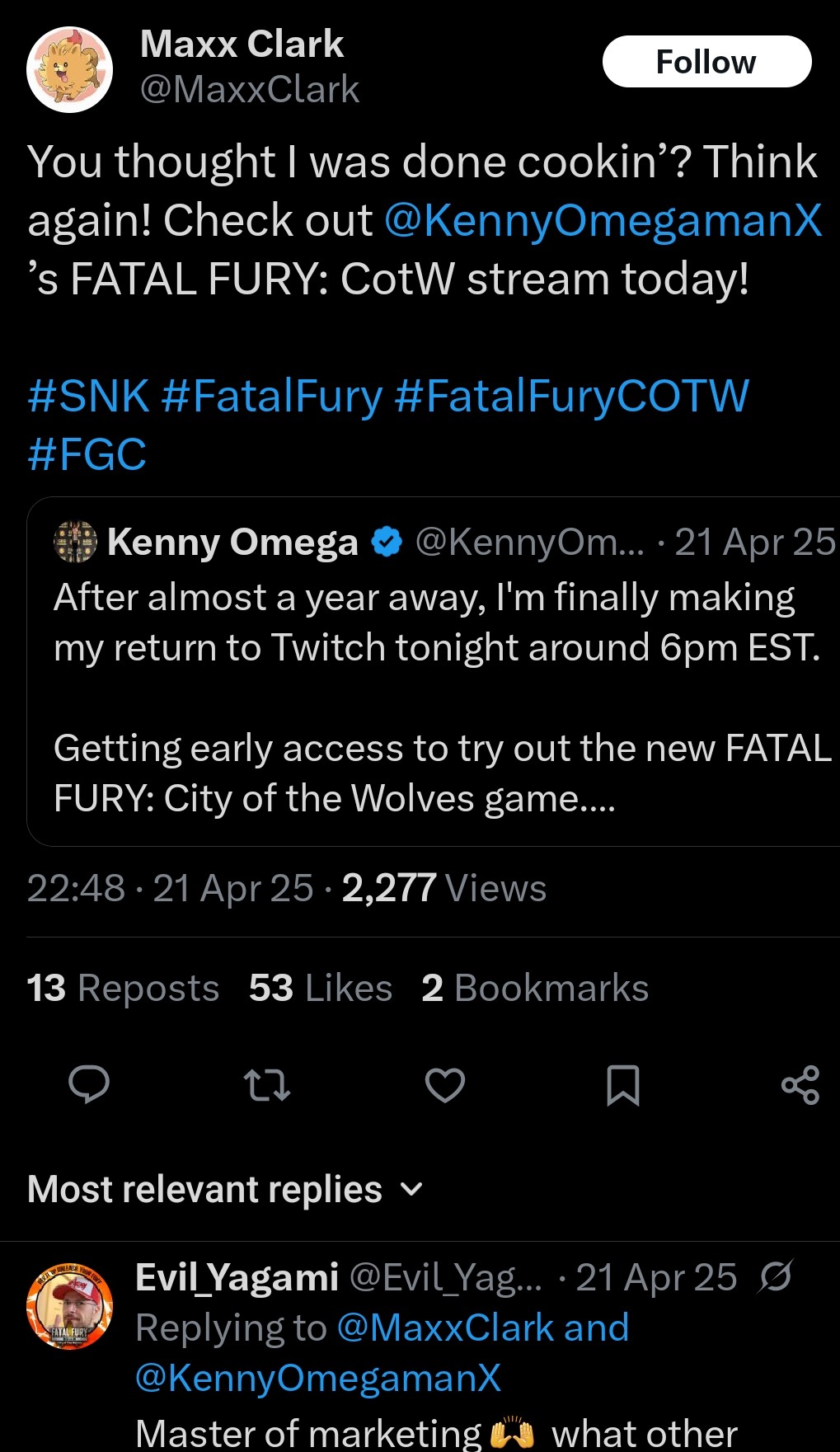The height and width of the screenshot is (1452, 840).
Task: Open Kenny Omega's small avatar in quote
Action: (x=75, y=543)
